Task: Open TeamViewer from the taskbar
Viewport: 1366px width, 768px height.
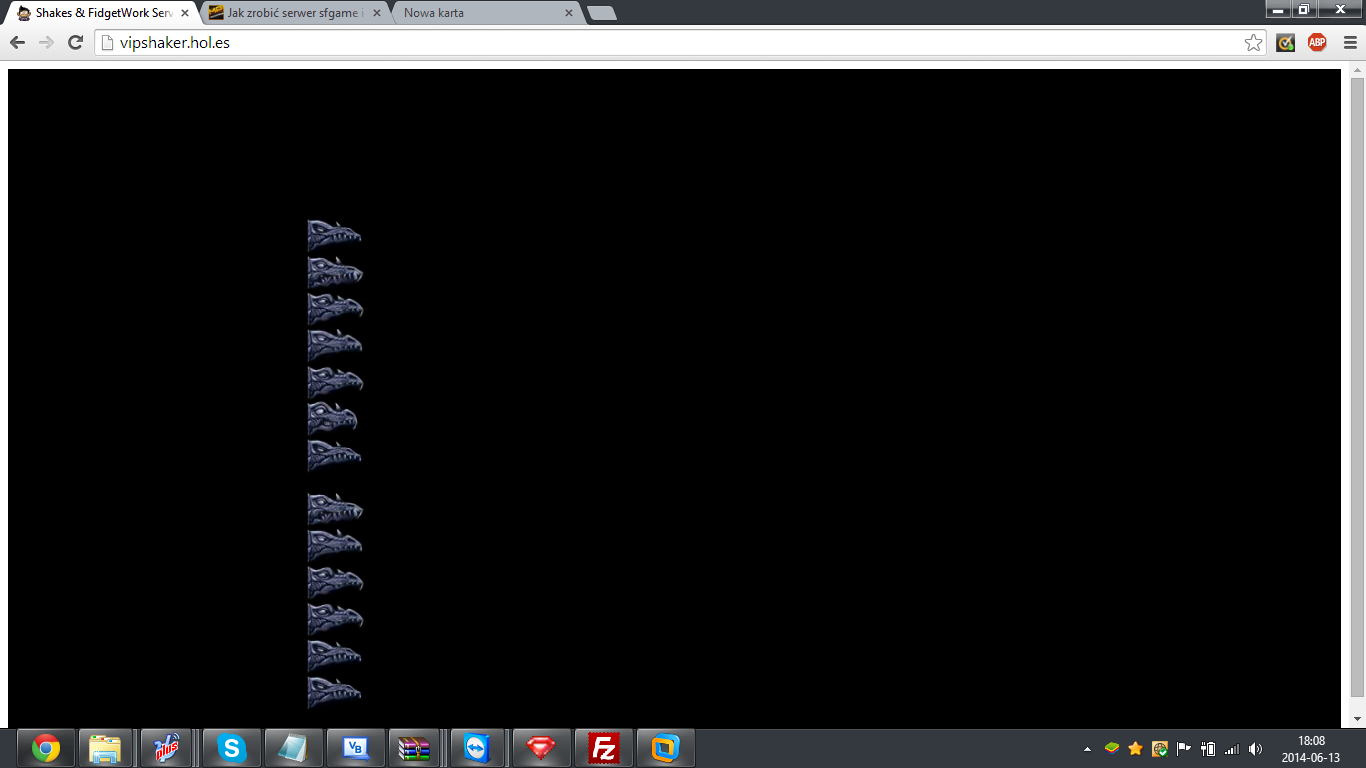Action: tap(479, 748)
